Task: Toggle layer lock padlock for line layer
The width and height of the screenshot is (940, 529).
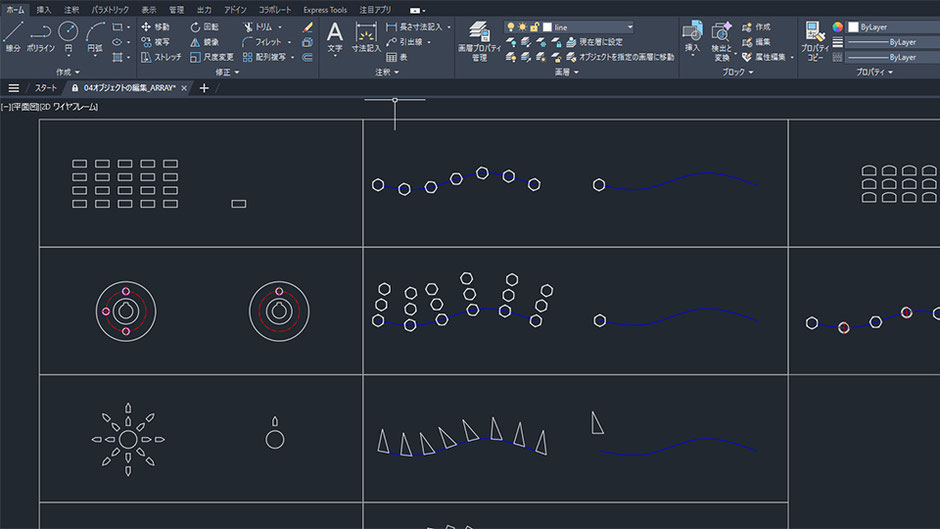Action: point(534,27)
